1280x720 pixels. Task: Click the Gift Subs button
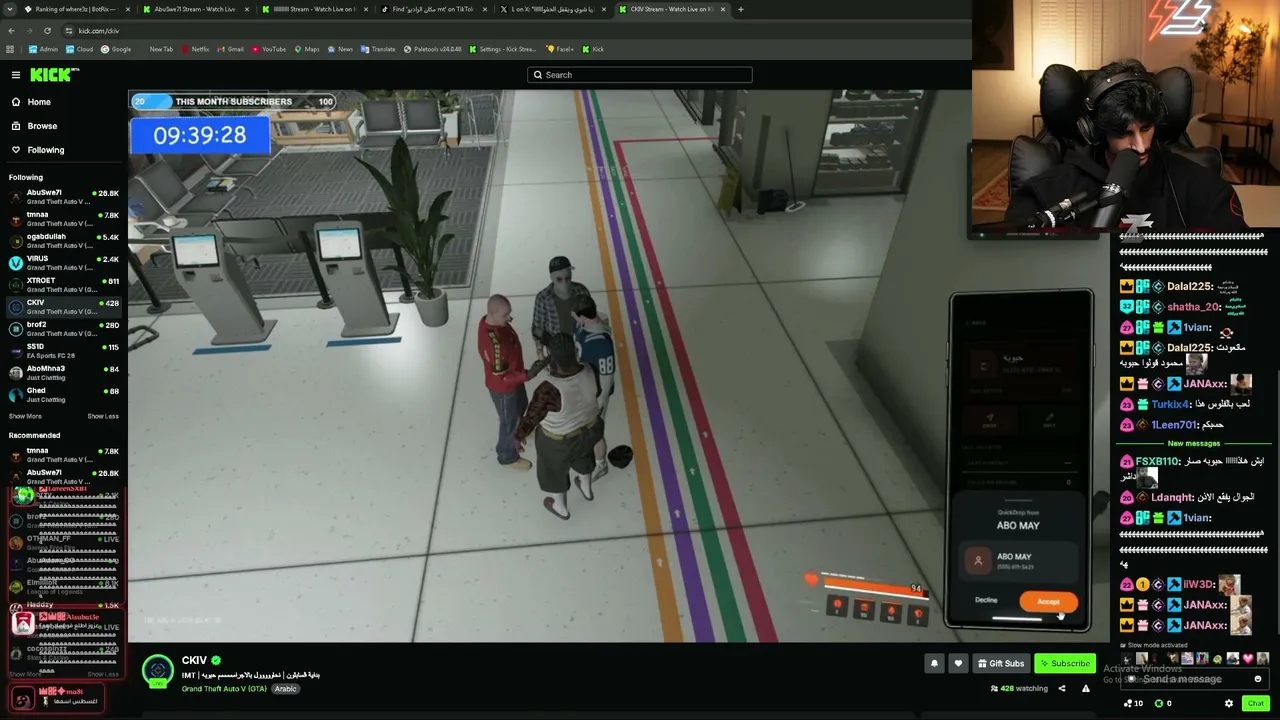(x=1001, y=663)
